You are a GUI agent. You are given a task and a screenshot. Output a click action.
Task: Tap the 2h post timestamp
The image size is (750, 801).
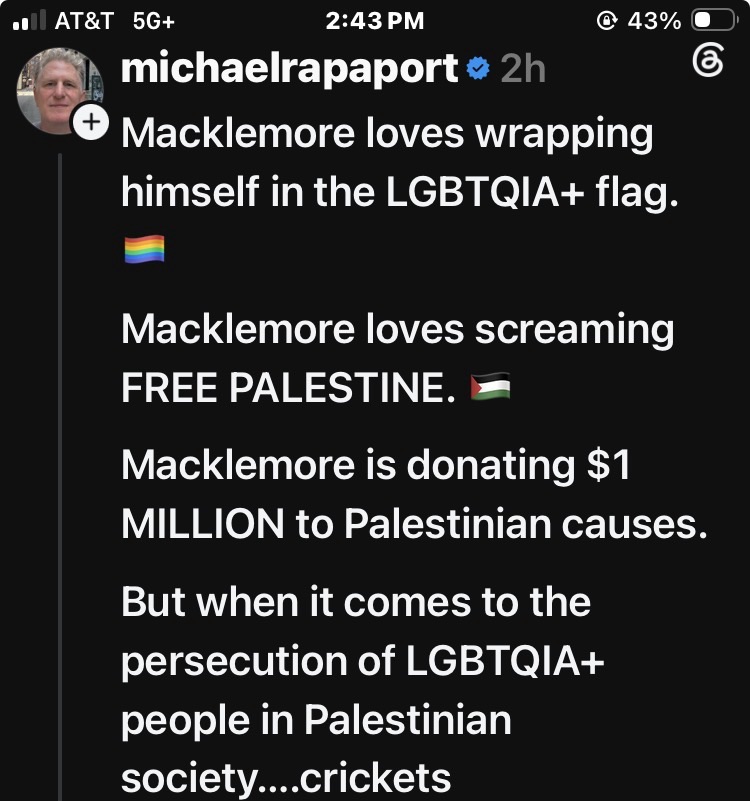click(x=523, y=68)
